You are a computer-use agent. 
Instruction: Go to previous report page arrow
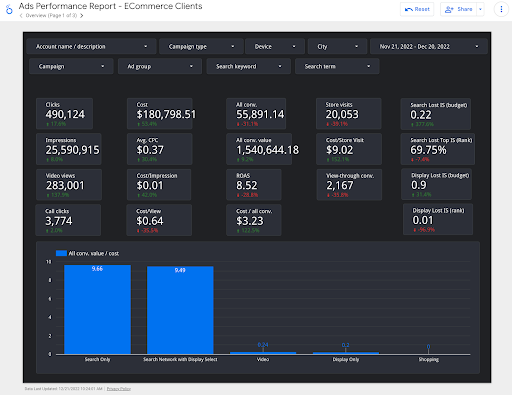(21, 16)
